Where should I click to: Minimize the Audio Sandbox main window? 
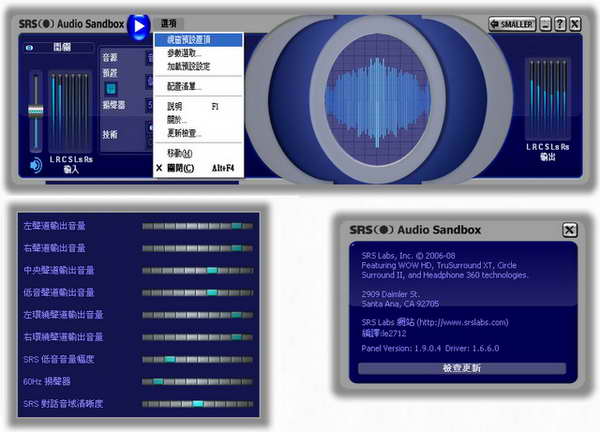(545, 24)
